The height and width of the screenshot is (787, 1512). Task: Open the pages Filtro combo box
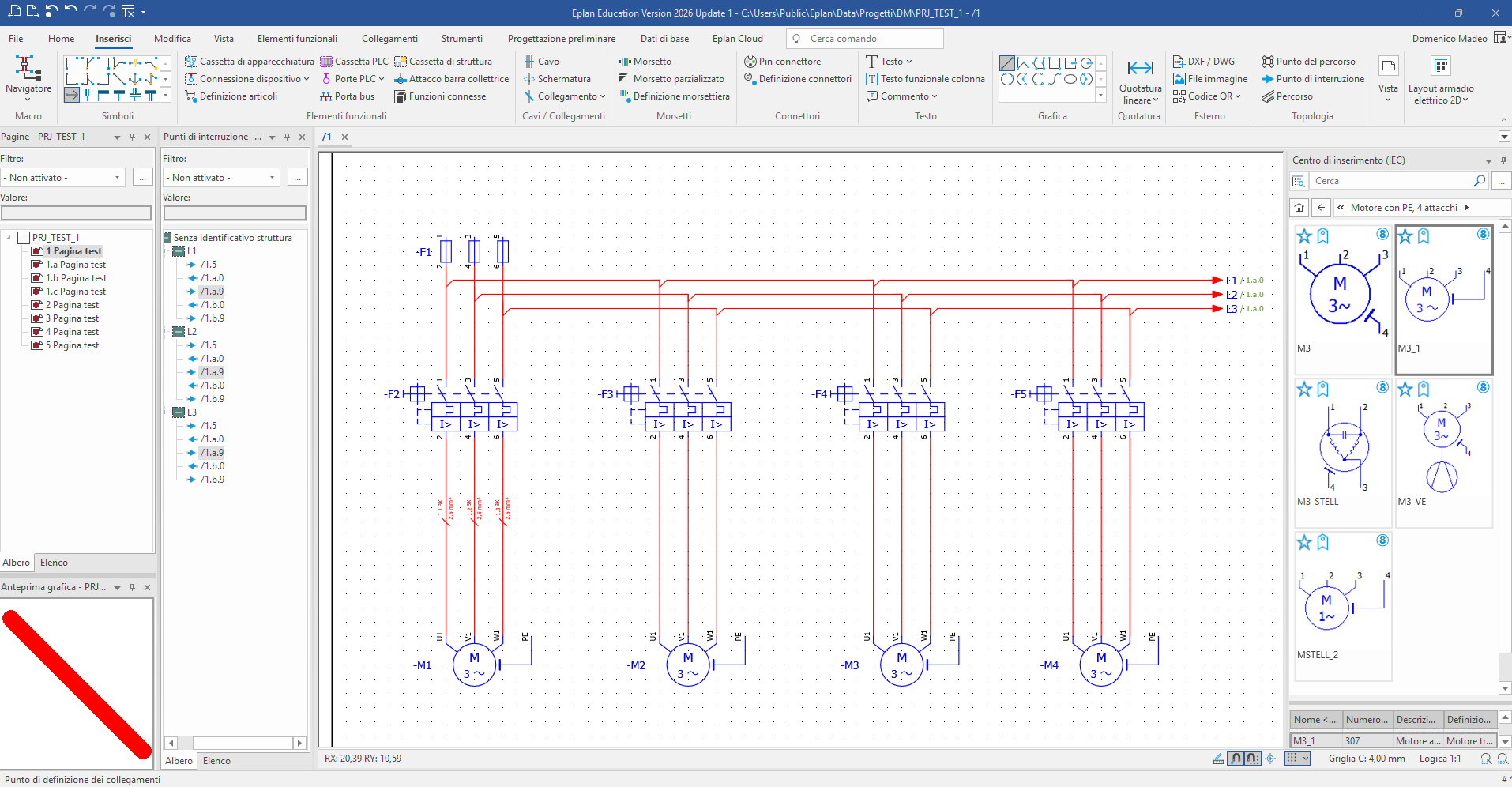pyautogui.click(x=63, y=178)
